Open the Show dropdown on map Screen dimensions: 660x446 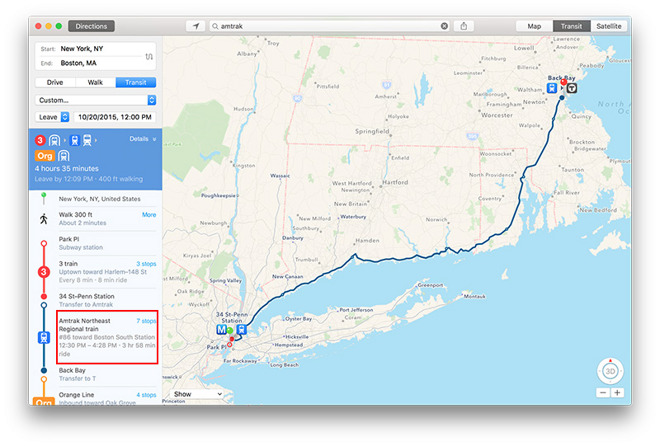coord(196,394)
